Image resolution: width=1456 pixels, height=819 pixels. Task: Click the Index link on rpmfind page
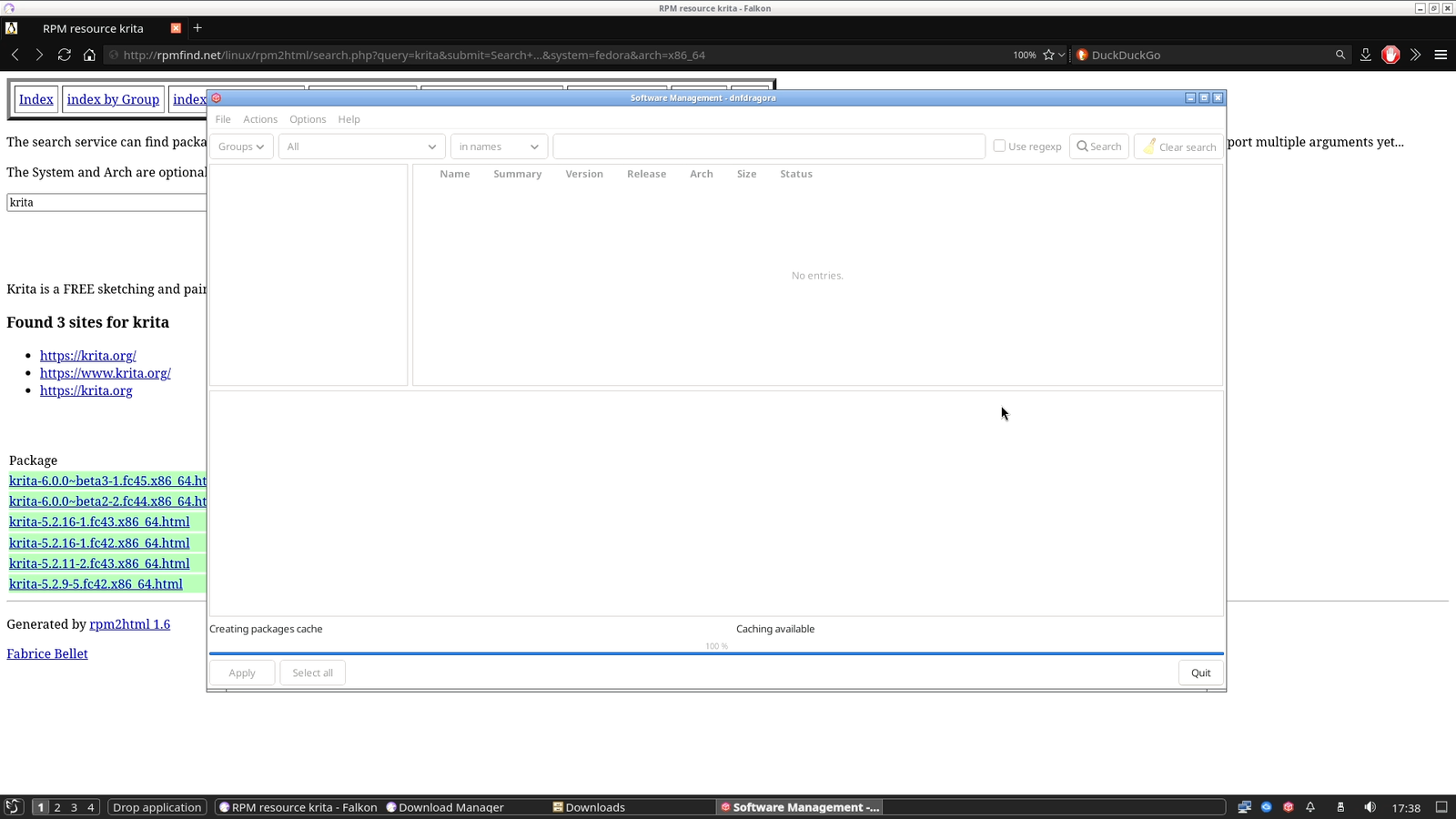36,99
